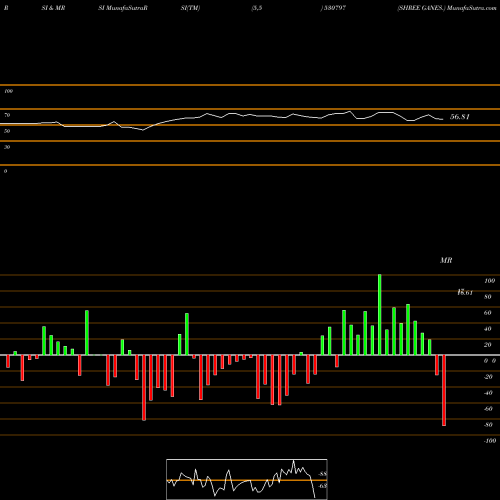500x500 pixels.
Task: Click the last red MR bar reaching -80
Action: click(444, 390)
